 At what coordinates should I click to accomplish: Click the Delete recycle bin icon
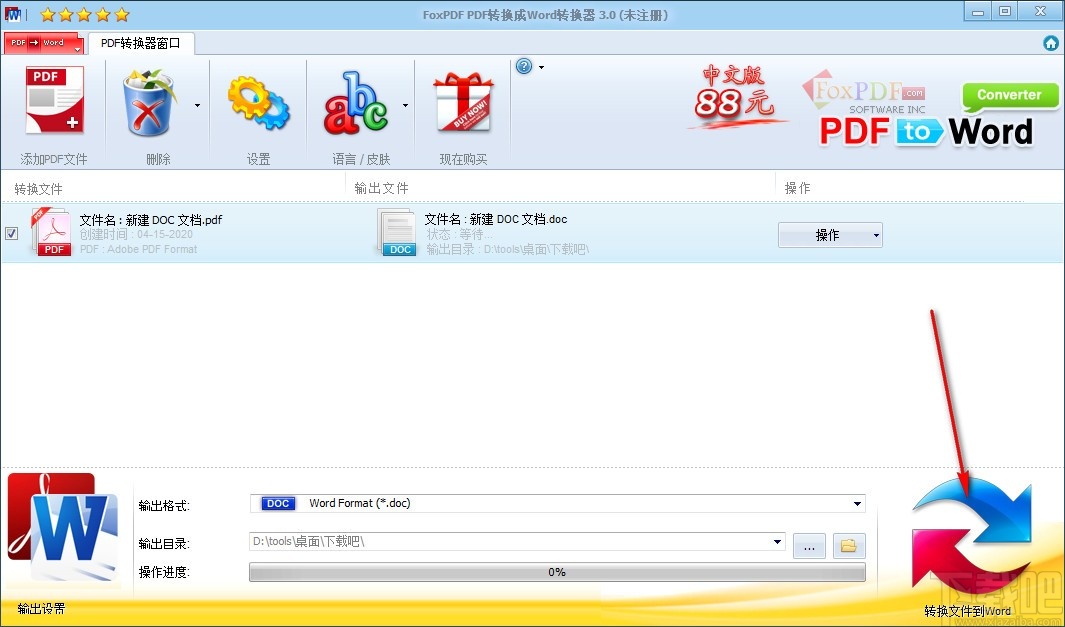(x=149, y=103)
